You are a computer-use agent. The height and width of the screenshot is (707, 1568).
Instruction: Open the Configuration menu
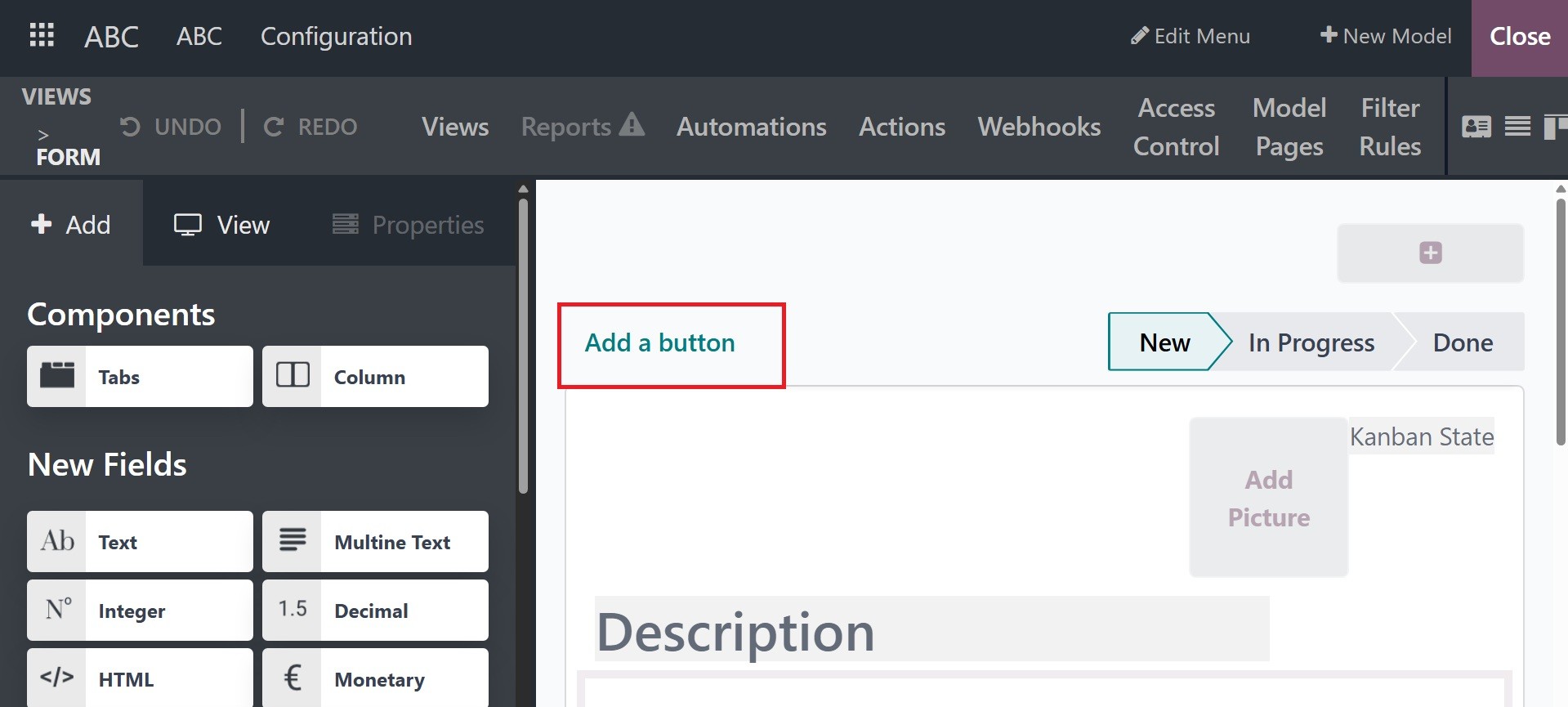click(336, 37)
